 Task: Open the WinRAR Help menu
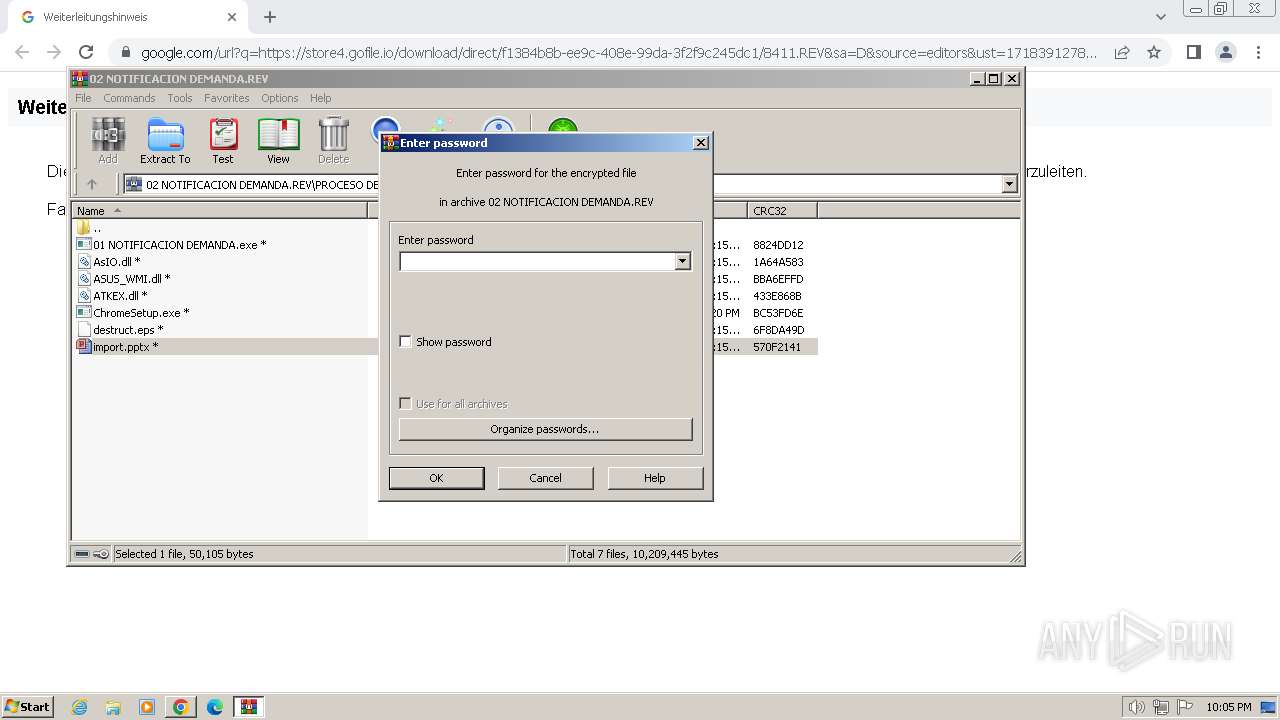pos(320,98)
